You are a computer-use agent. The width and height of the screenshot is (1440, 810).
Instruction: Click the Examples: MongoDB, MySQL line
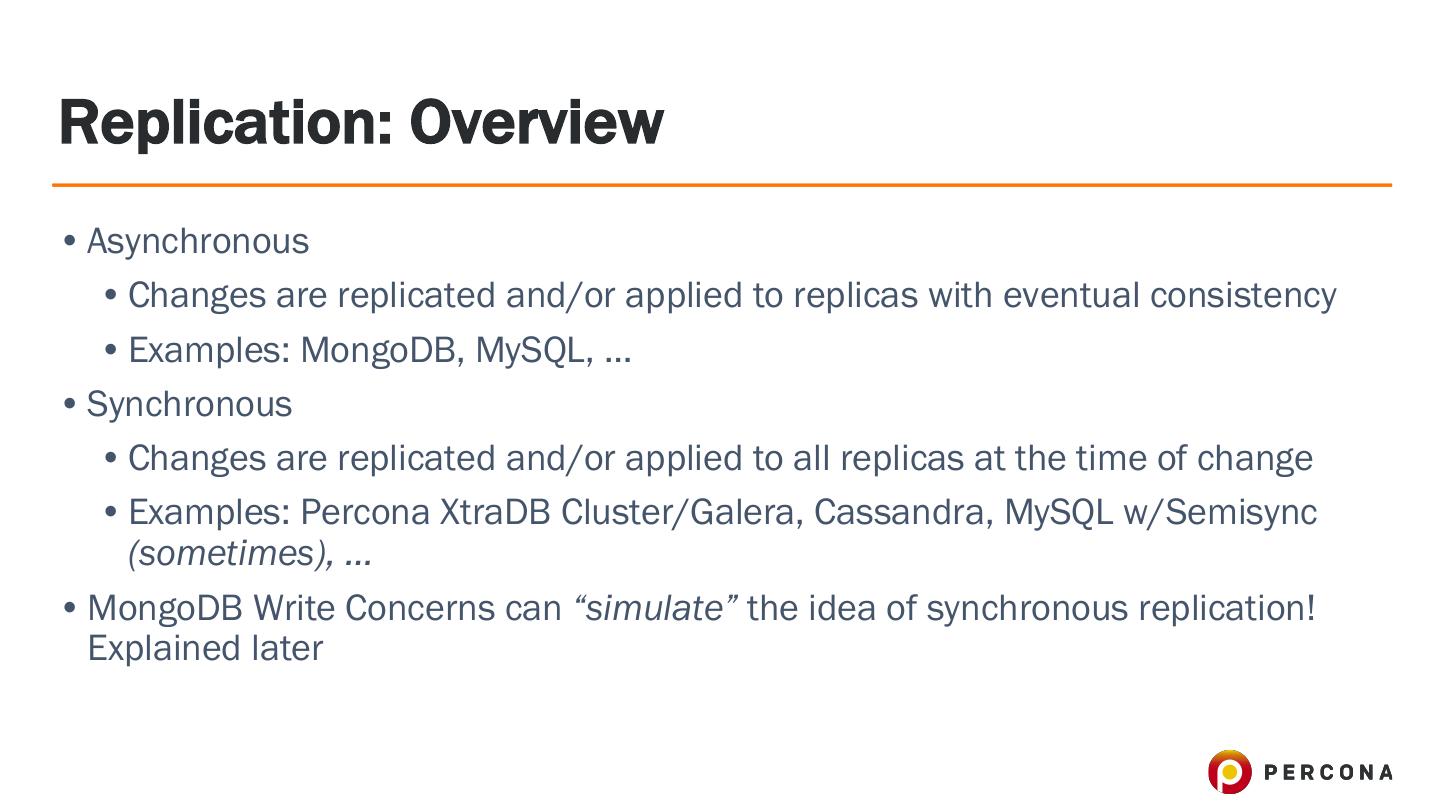[380, 350]
